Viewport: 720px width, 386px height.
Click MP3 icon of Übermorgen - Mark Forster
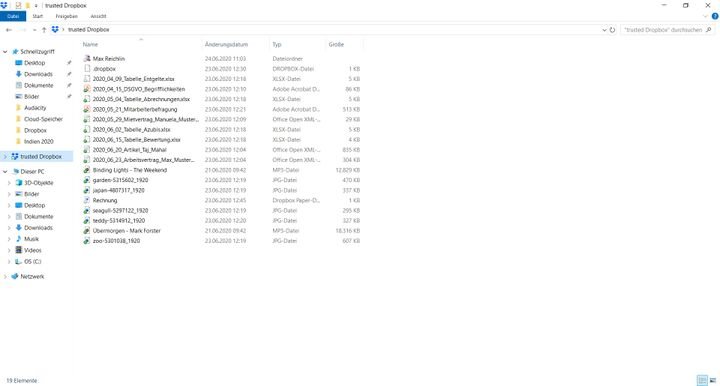(x=87, y=230)
